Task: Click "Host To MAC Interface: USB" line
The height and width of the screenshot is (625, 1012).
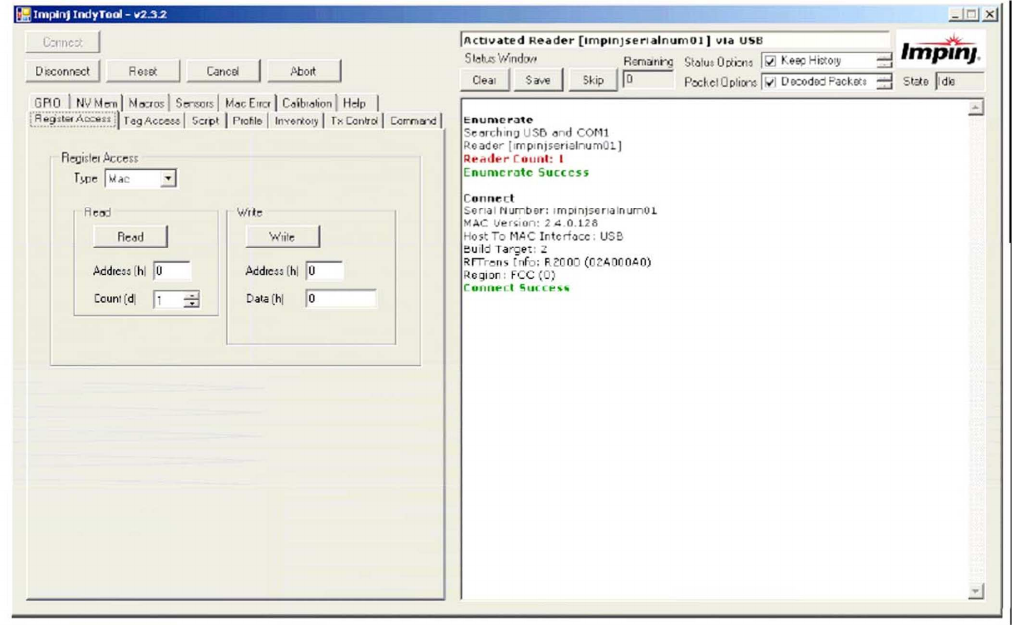Action: pyautogui.click(x=543, y=236)
